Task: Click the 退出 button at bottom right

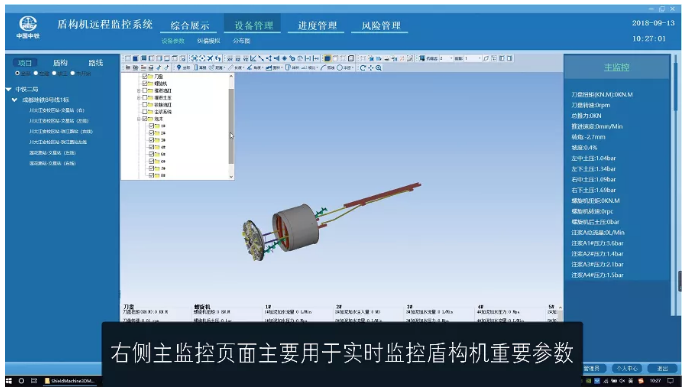Action: click(x=662, y=368)
